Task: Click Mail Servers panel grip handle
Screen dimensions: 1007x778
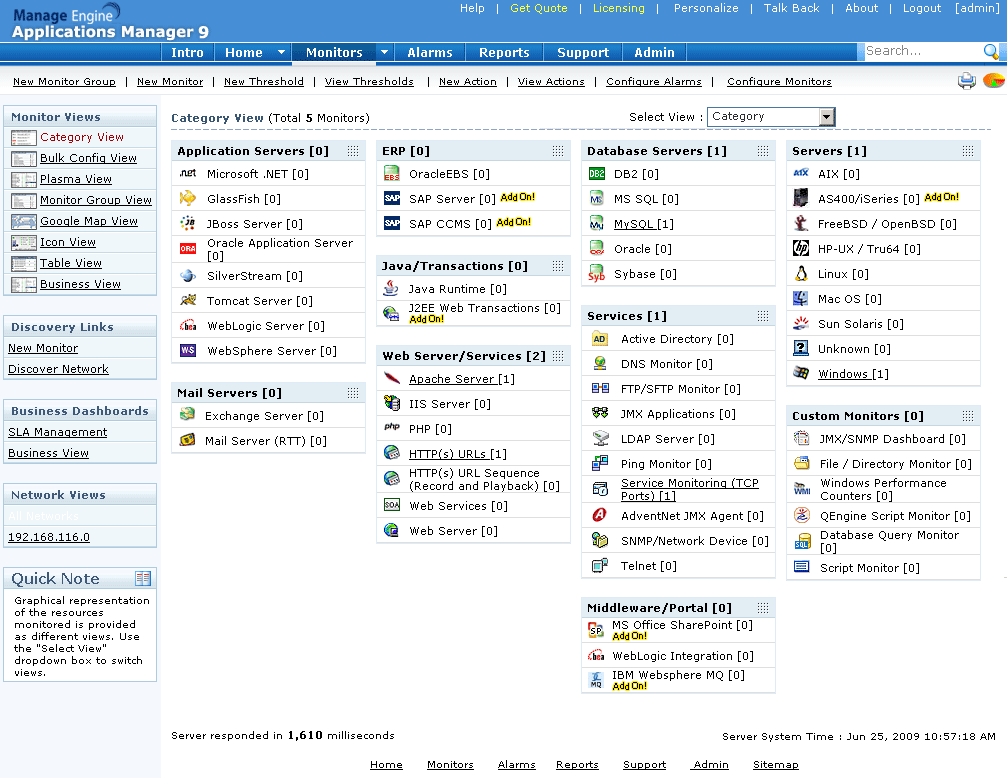Action: click(x=353, y=393)
